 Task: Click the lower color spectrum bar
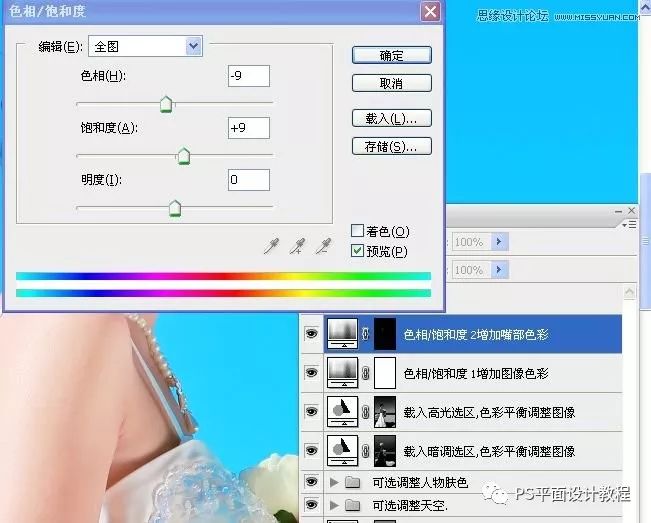tap(223, 293)
